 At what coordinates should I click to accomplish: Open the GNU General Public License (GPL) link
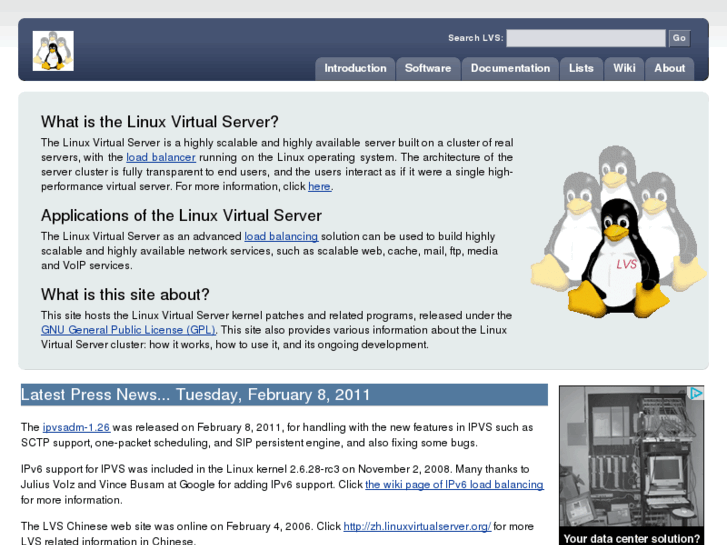point(128,330)
